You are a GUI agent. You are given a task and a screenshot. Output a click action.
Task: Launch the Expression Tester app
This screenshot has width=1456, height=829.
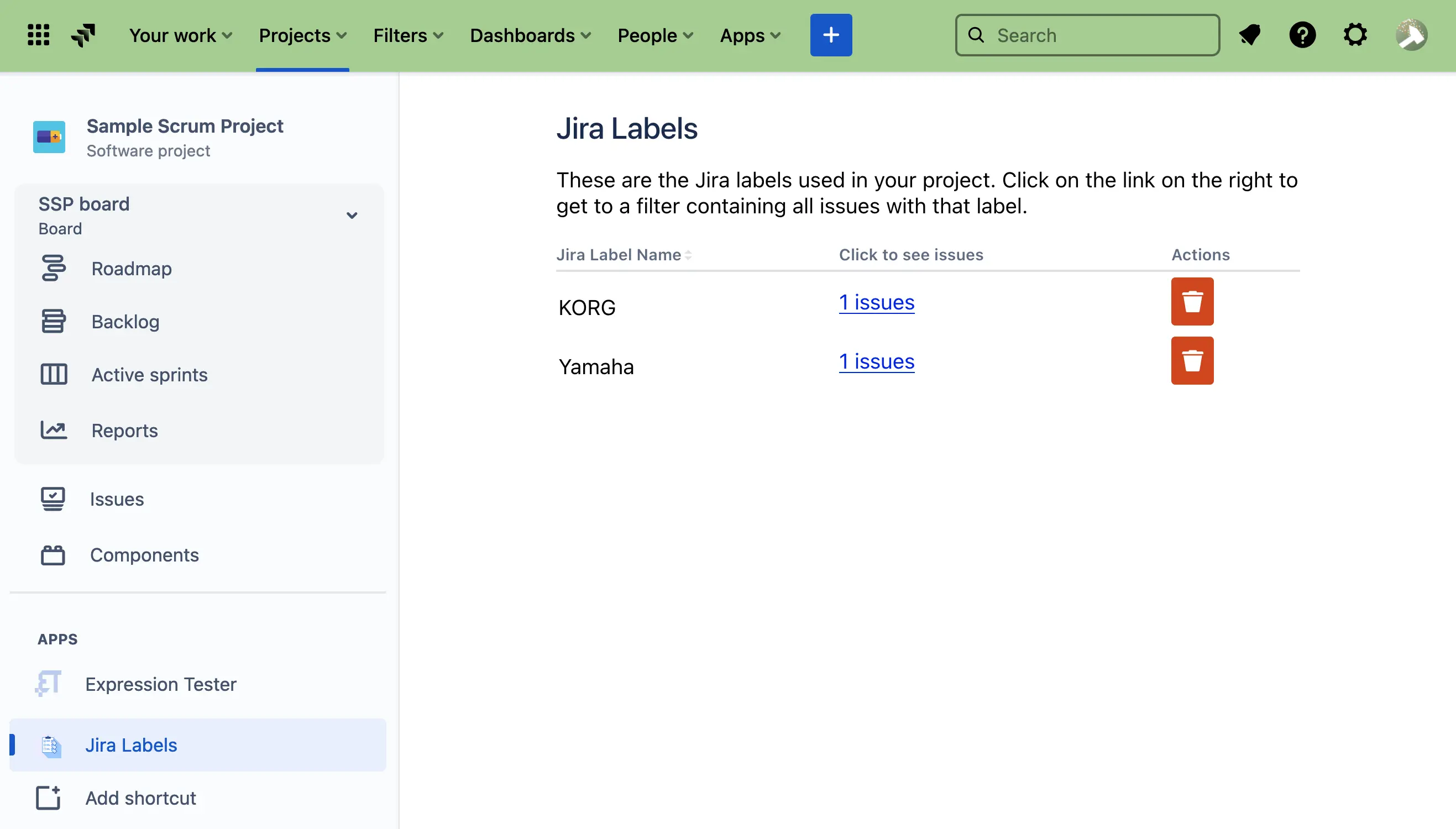coord(160,684)
